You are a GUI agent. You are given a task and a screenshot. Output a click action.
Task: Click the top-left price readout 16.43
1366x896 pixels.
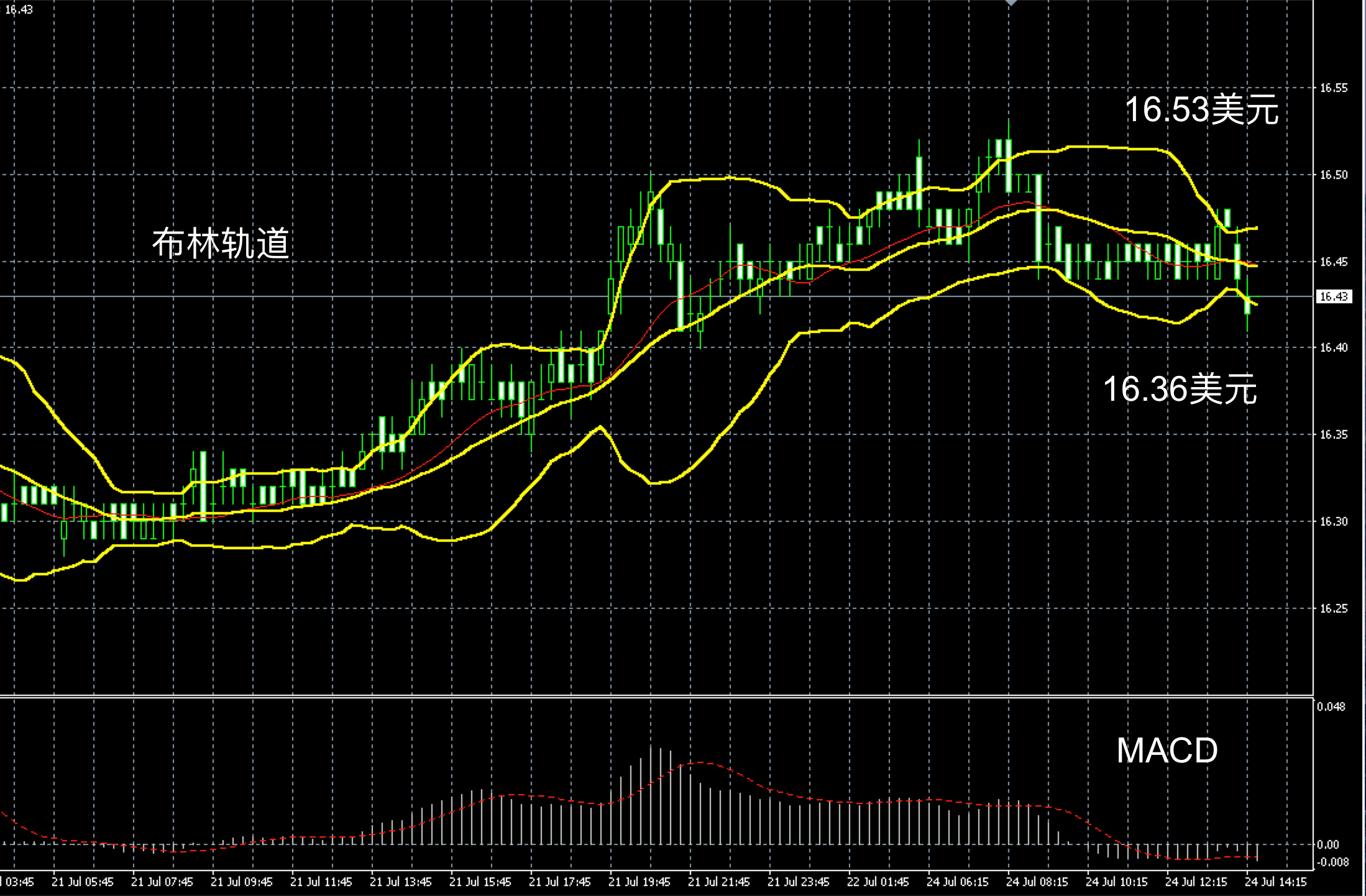19,9
